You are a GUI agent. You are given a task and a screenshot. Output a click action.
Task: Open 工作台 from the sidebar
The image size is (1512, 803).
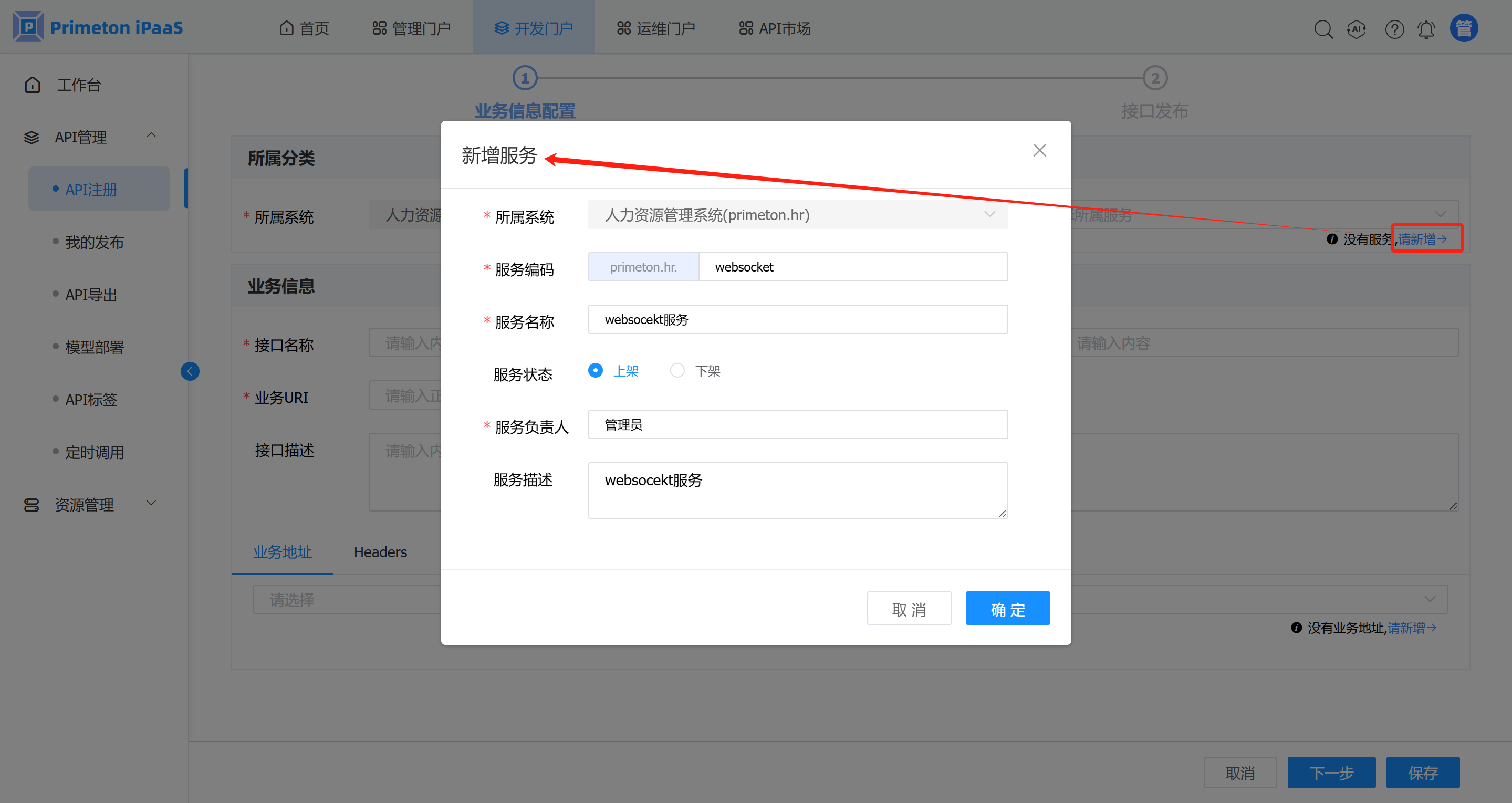tap(78, 85)
